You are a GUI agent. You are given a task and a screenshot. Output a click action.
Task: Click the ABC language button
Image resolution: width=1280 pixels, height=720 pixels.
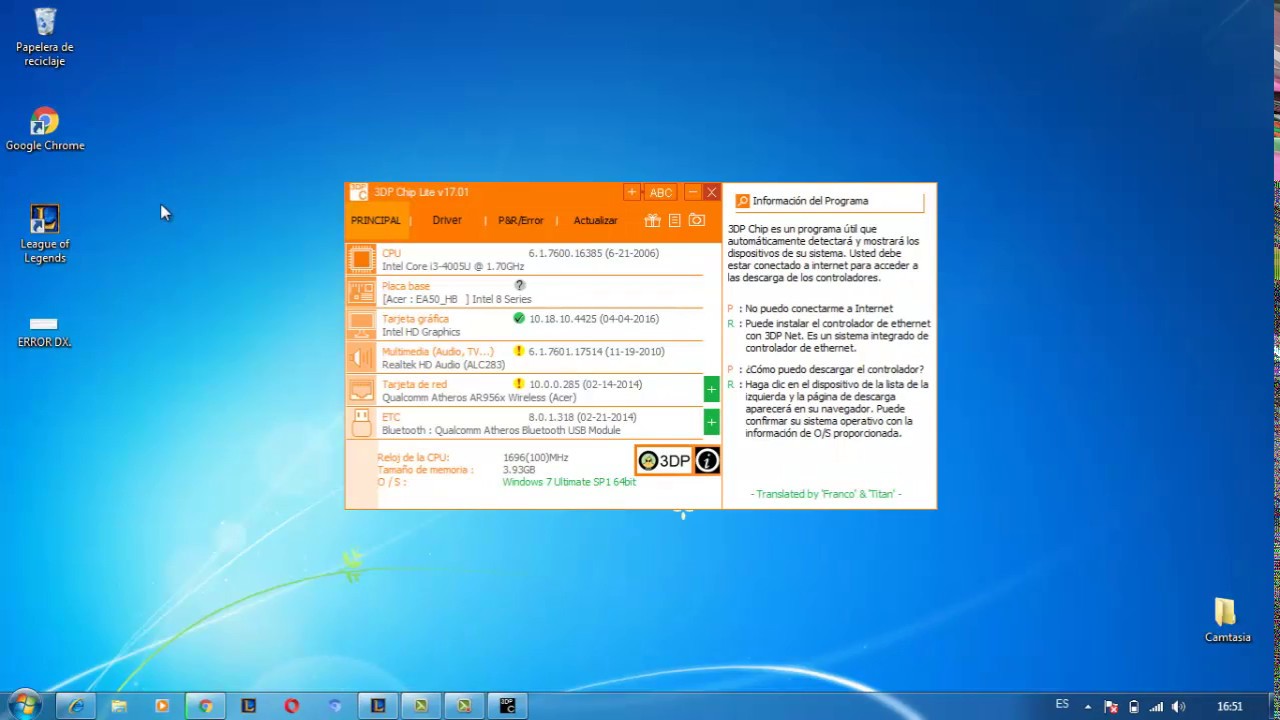tap(661, 192)
